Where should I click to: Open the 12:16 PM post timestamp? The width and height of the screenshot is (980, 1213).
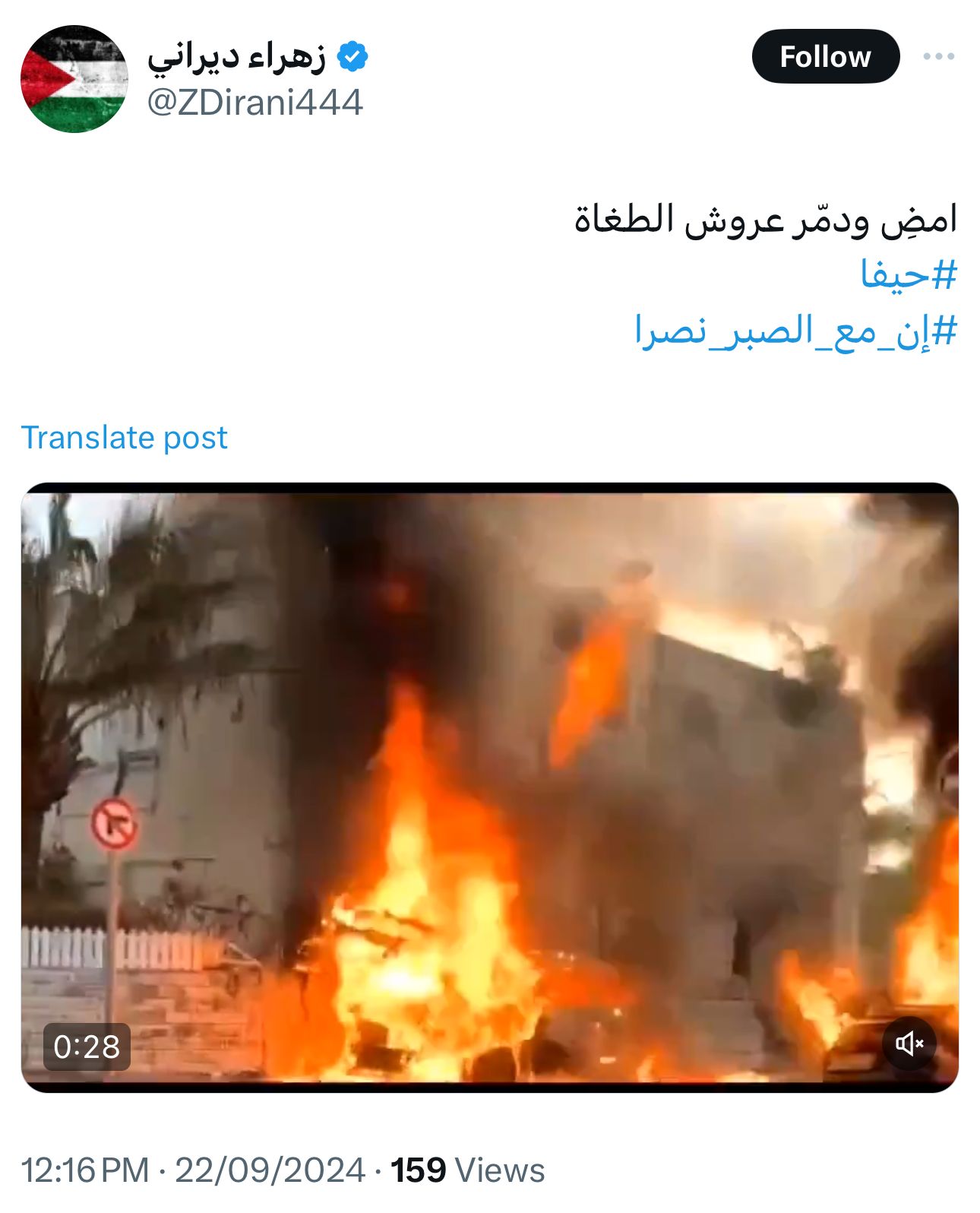[85, 1170]
